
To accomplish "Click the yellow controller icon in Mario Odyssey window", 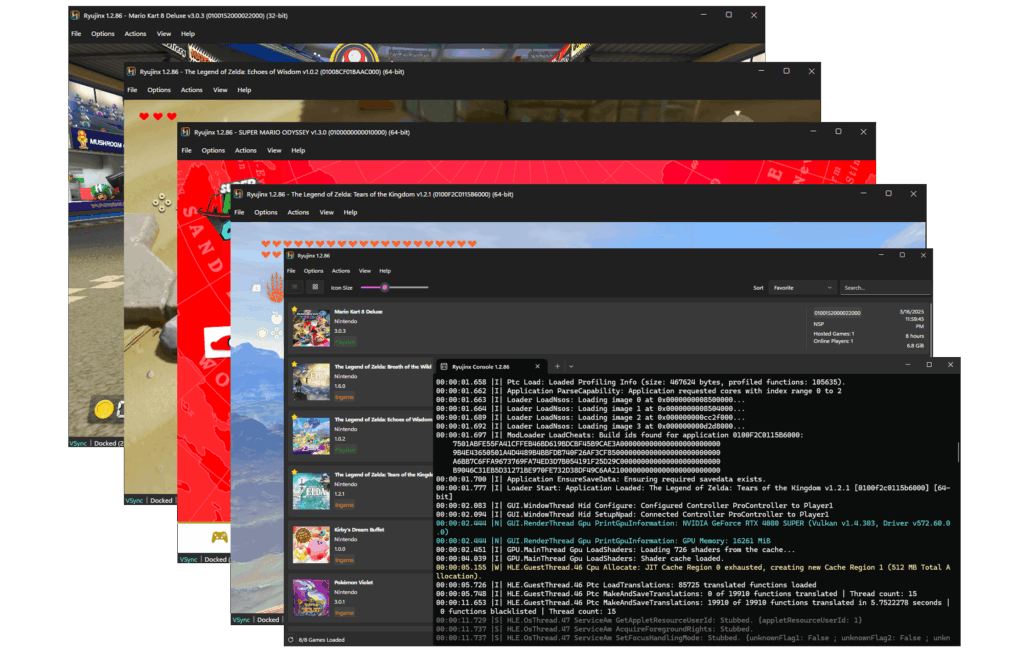I will [218, 537].
